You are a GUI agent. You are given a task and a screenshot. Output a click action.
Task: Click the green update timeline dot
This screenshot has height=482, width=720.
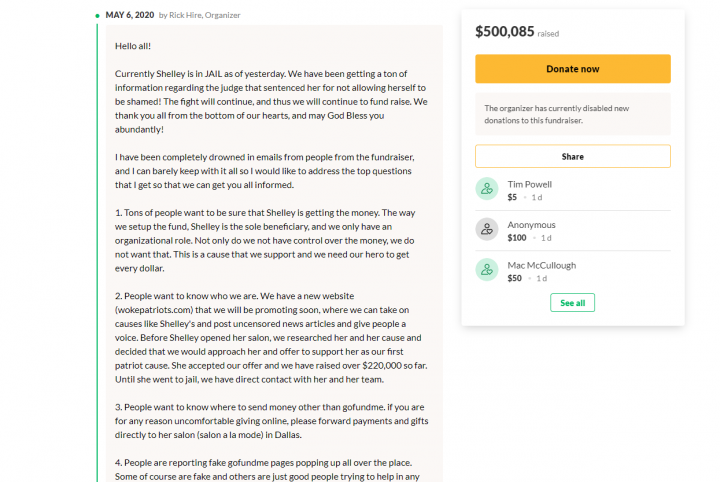point(97,16)
